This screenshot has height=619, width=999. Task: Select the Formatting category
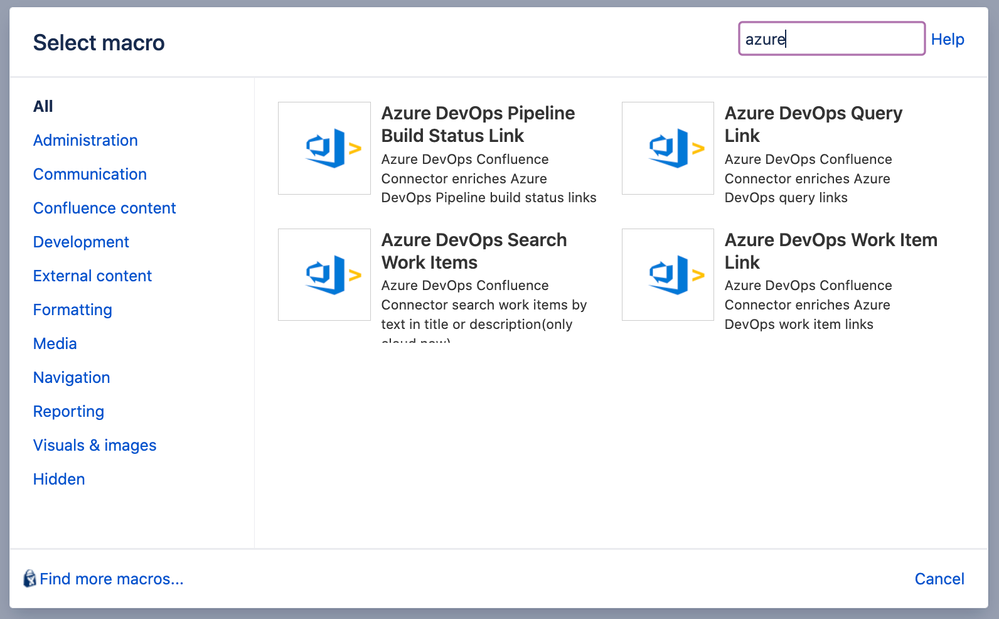pyautogui.click(x=72, y=310)
